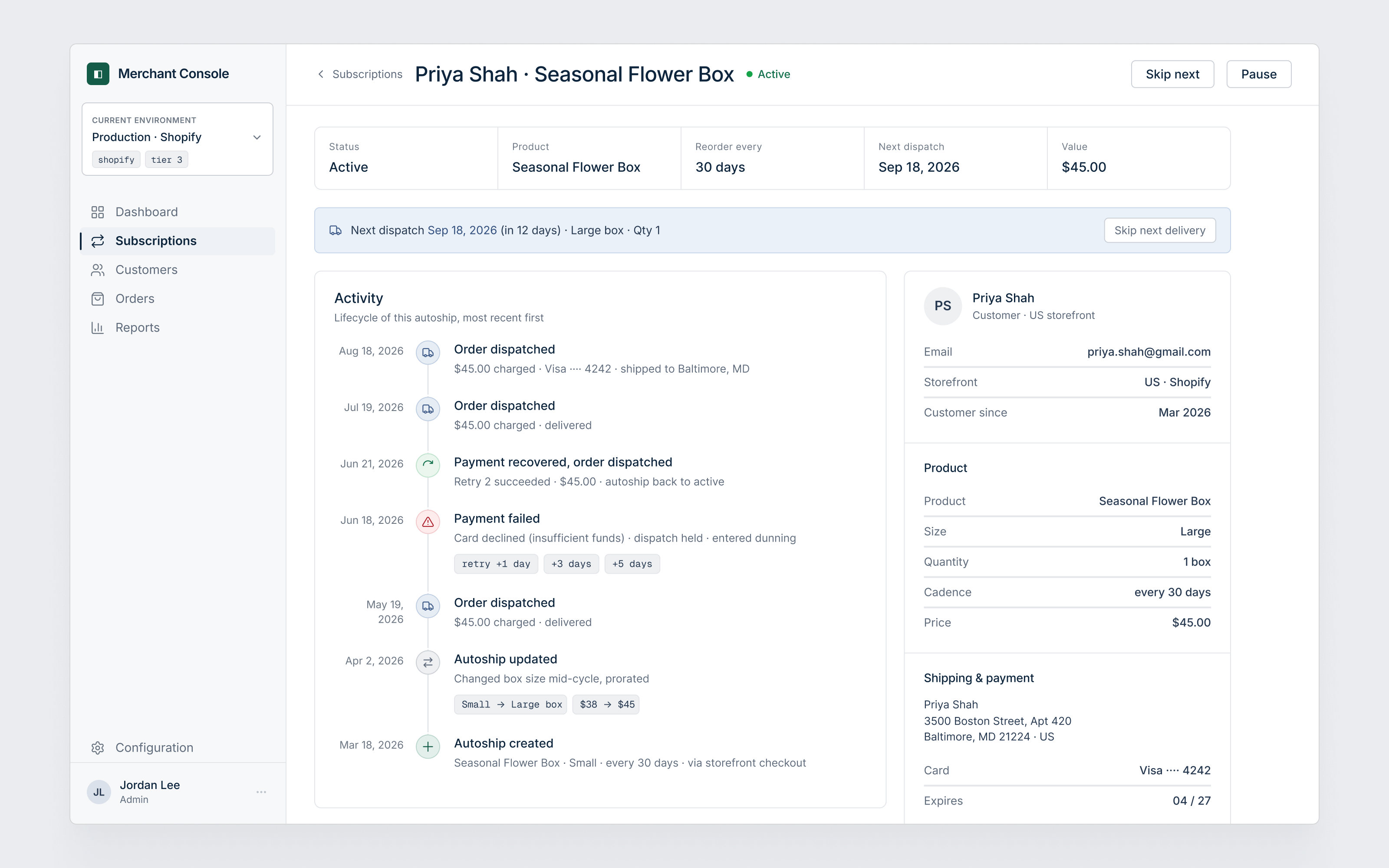Click the Customers people icon
The width and height of the screenshot is (1389, 868).
pos(98,270)
